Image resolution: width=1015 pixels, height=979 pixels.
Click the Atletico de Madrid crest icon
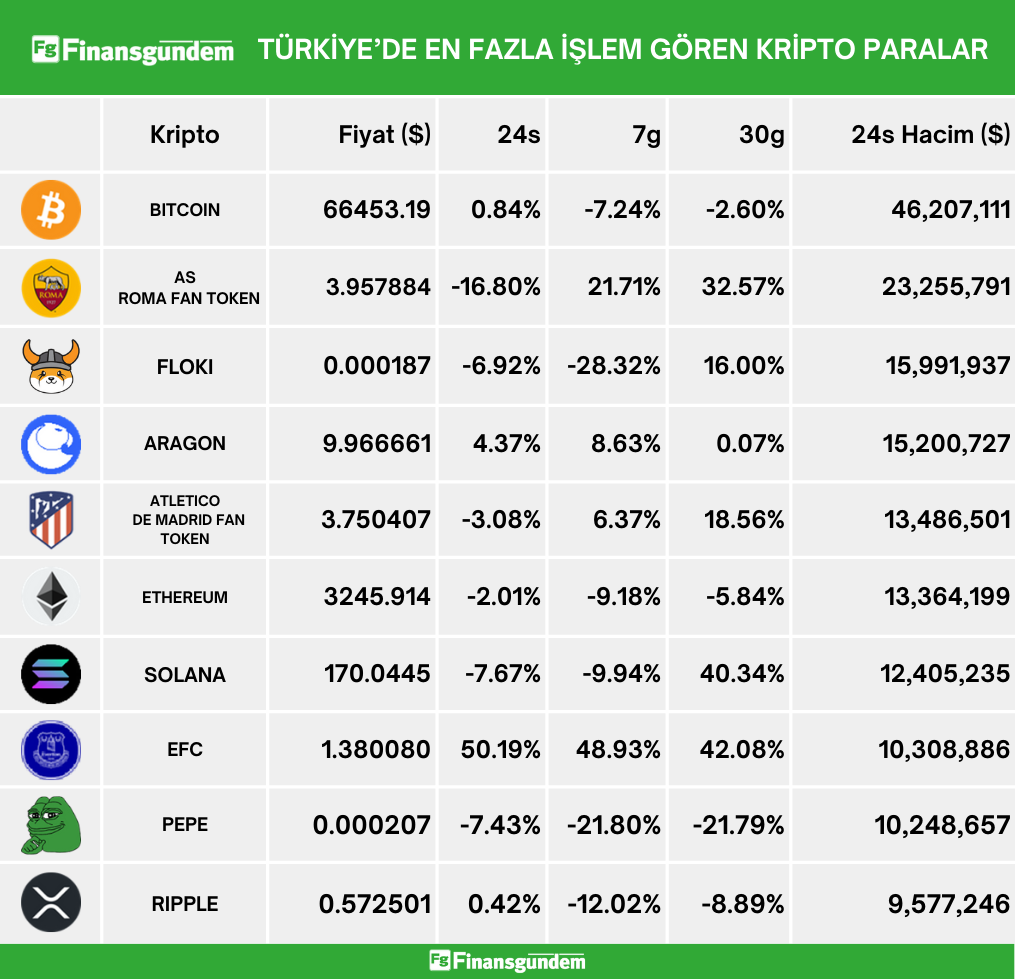pos(51,520)
